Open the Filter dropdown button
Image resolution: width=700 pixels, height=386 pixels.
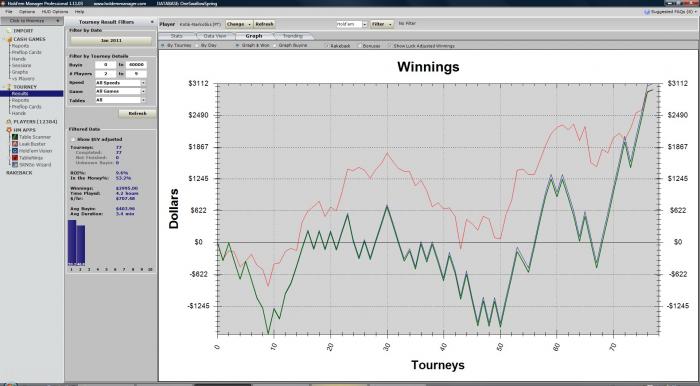pos(382,24)
